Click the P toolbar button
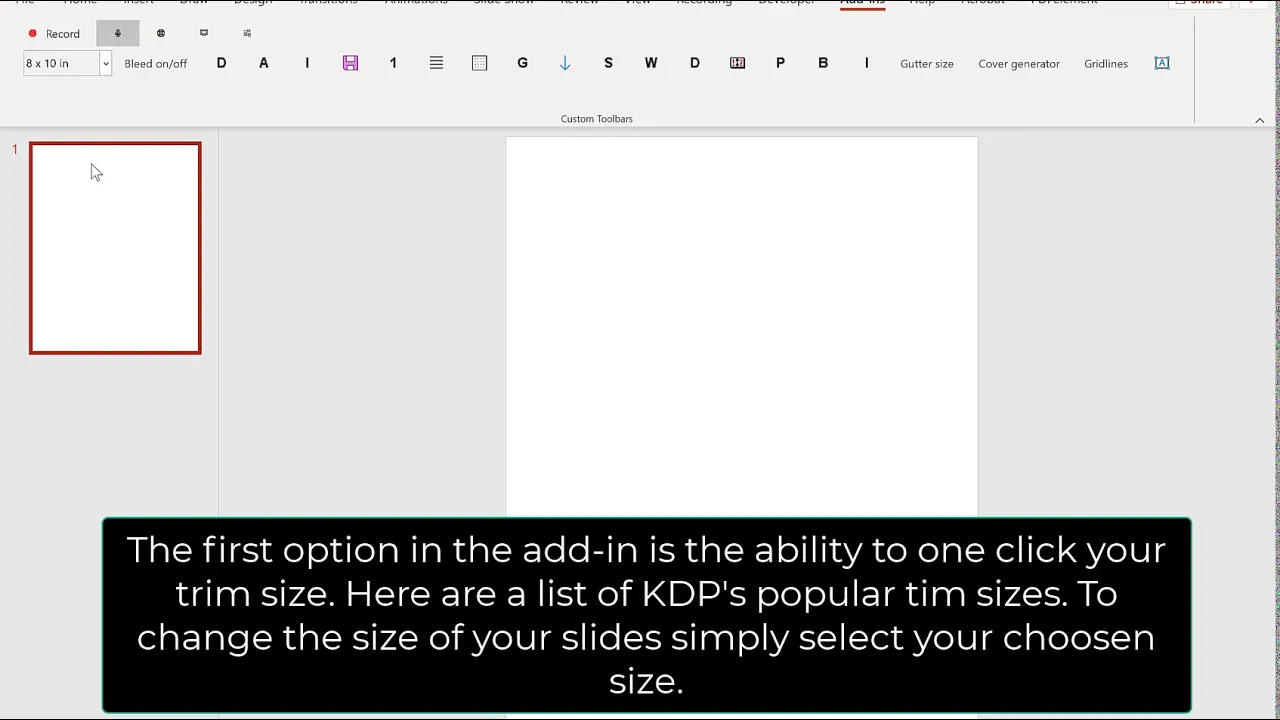This screenshot has width=1280, height=720. tap(780, 63)
